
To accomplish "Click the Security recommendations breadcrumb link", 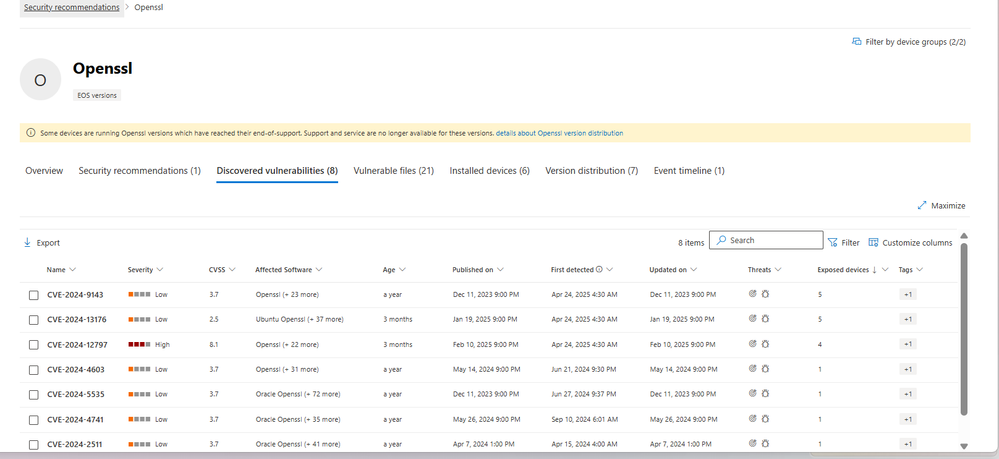I will click(x=71, y=8).
